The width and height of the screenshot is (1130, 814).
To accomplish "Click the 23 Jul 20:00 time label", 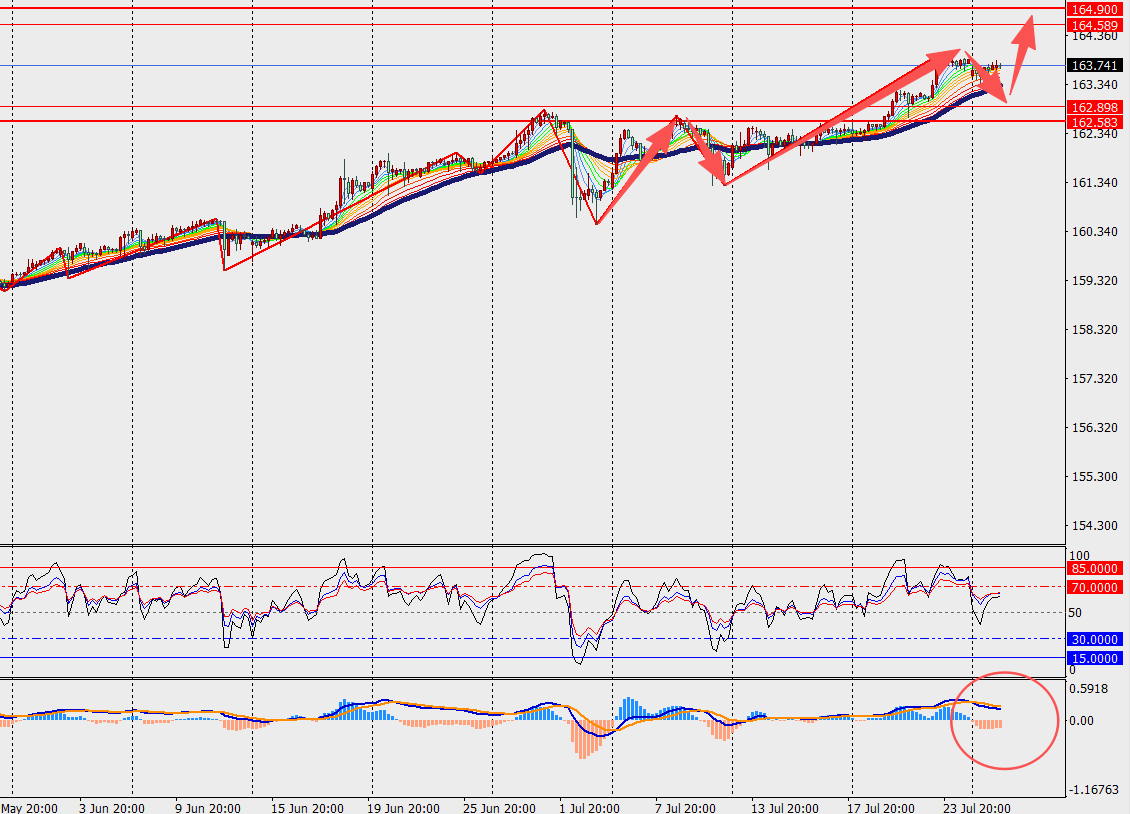I will point(976,808).
